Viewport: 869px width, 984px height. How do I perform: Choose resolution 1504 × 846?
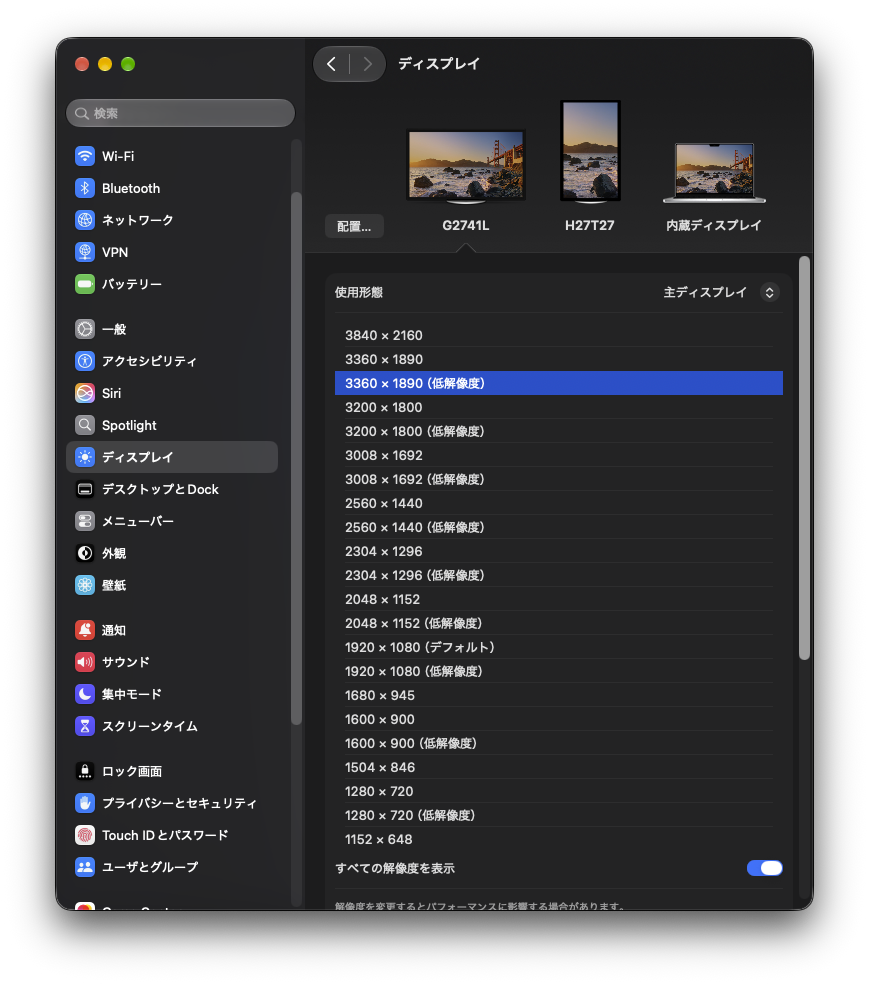click(x=558, y=767)
